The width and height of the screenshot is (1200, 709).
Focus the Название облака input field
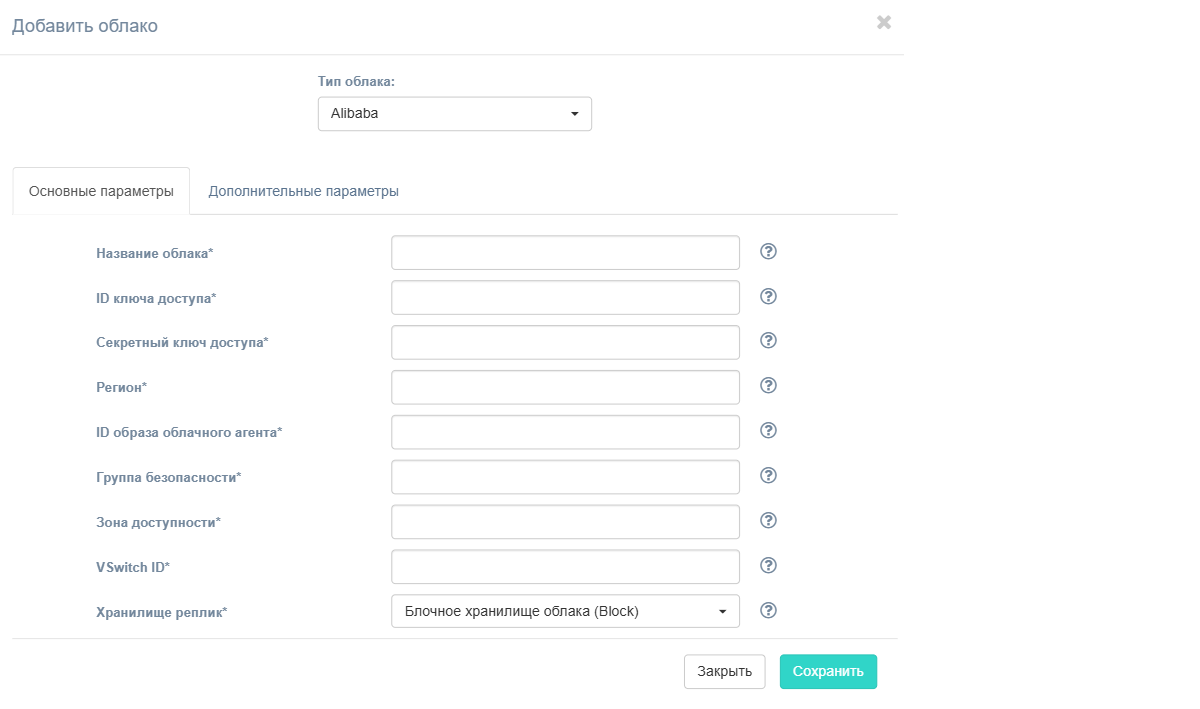[564, 253]
